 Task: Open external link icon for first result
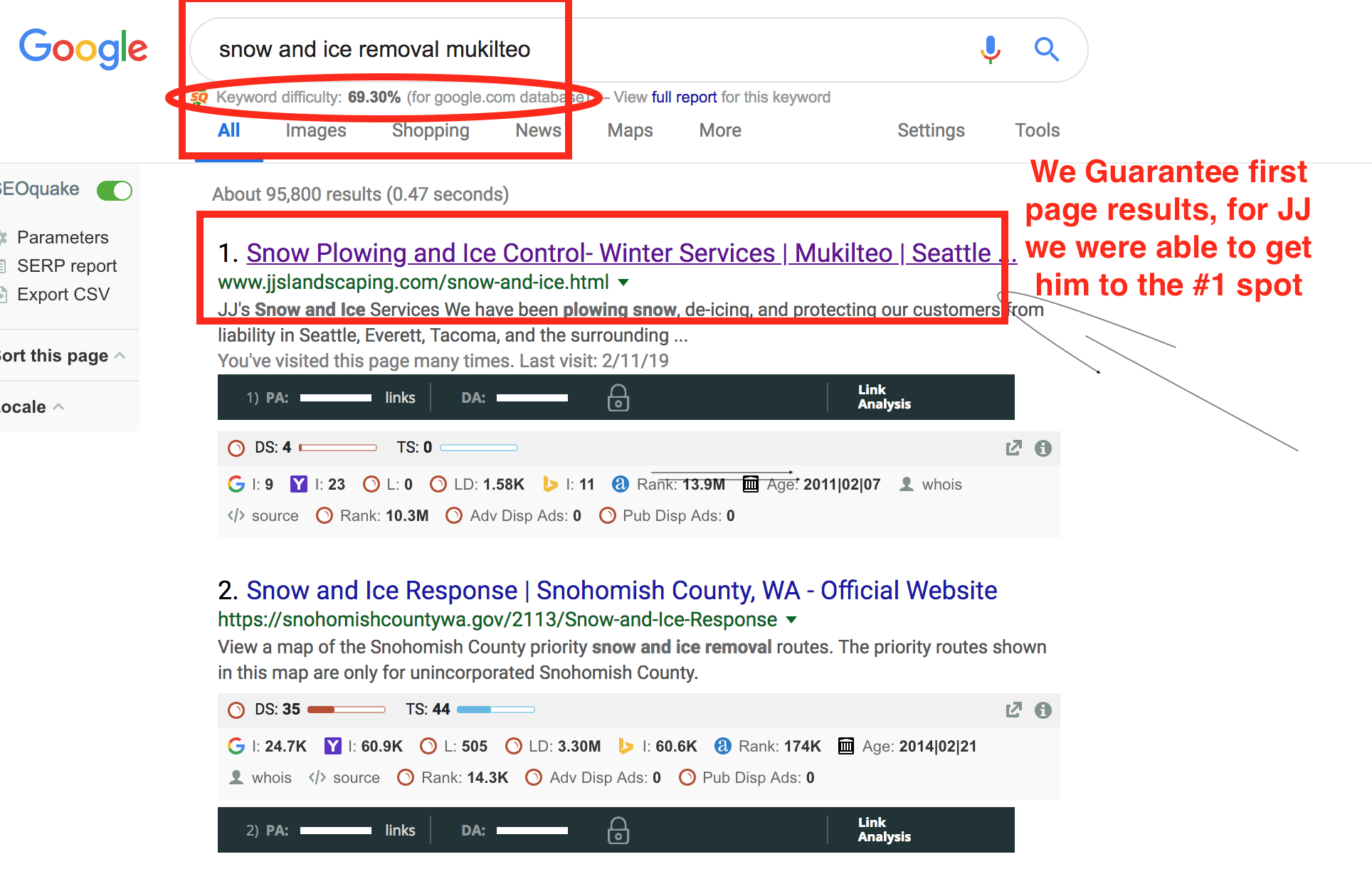coord(1013,448)
